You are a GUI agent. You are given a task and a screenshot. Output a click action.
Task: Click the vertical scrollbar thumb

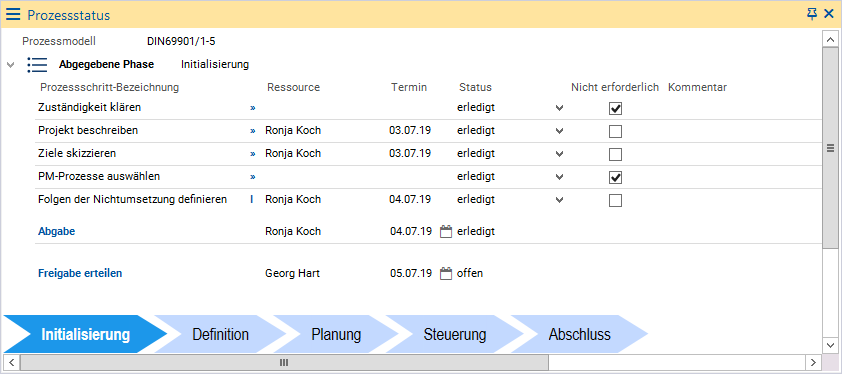point(830,148)
